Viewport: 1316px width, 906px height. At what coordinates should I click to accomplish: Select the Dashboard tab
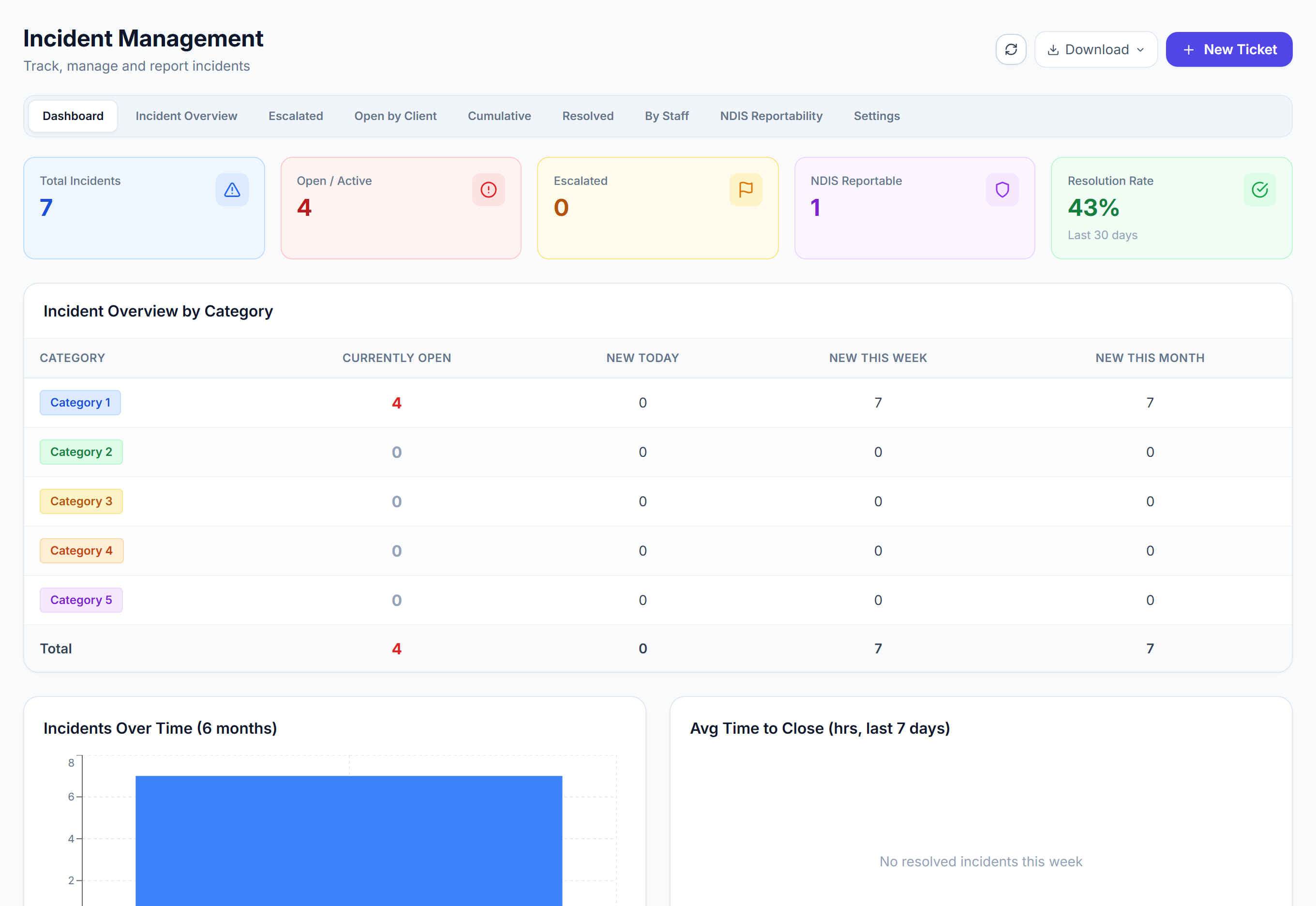pyautogui.click(x=73, y=116)
